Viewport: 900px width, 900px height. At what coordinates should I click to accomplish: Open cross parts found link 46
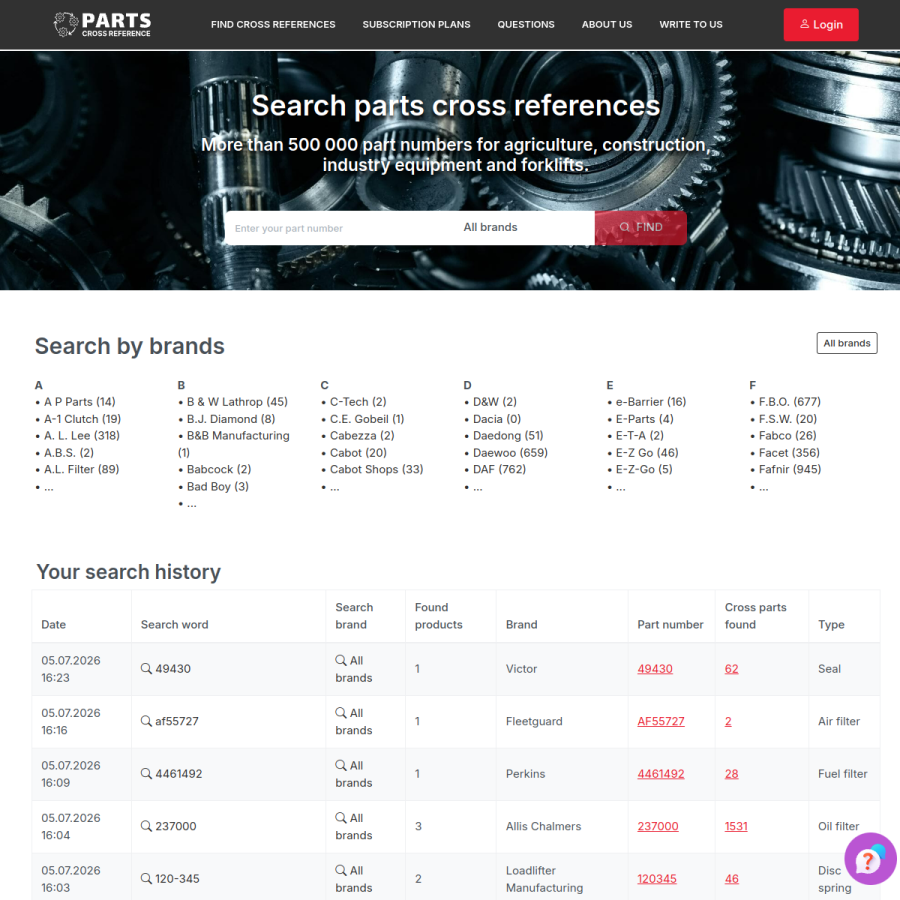tap(731, 879)
